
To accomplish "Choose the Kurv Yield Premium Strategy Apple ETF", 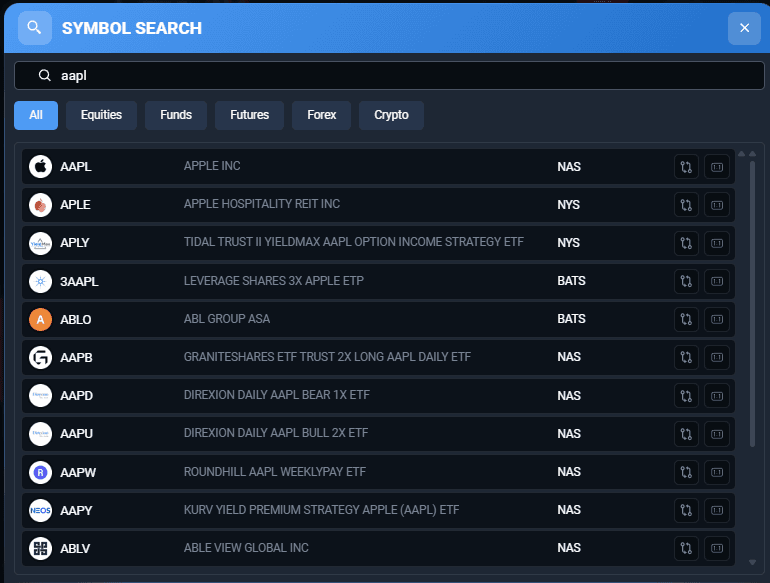I will (x=321, y=510).
